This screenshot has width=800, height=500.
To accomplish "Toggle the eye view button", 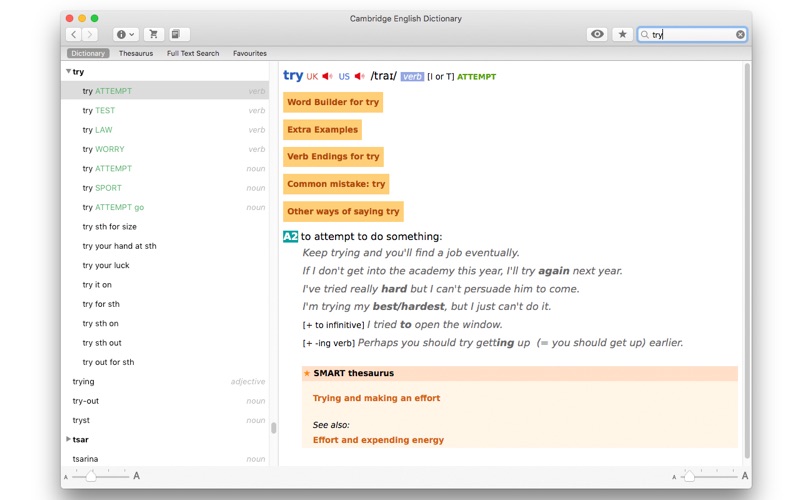I will tap(597, 34).
